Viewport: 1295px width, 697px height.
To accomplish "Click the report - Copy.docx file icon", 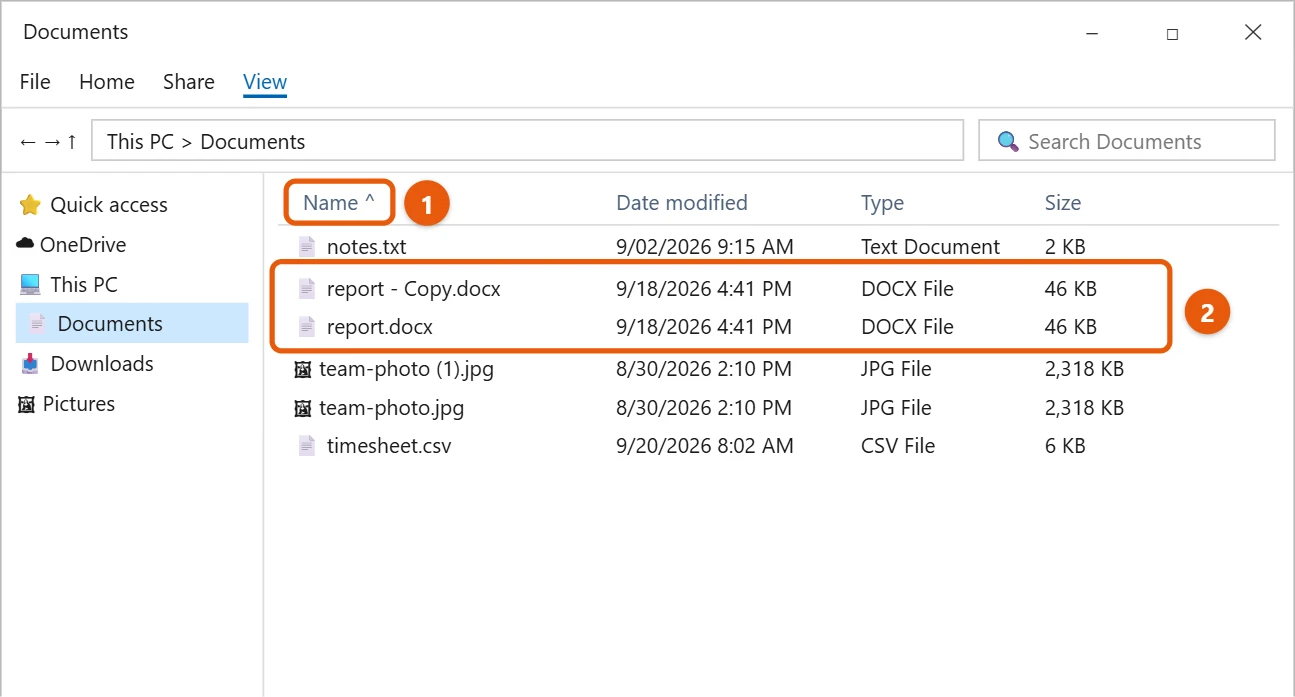I will pyautogui.click(x=307, y=289).
